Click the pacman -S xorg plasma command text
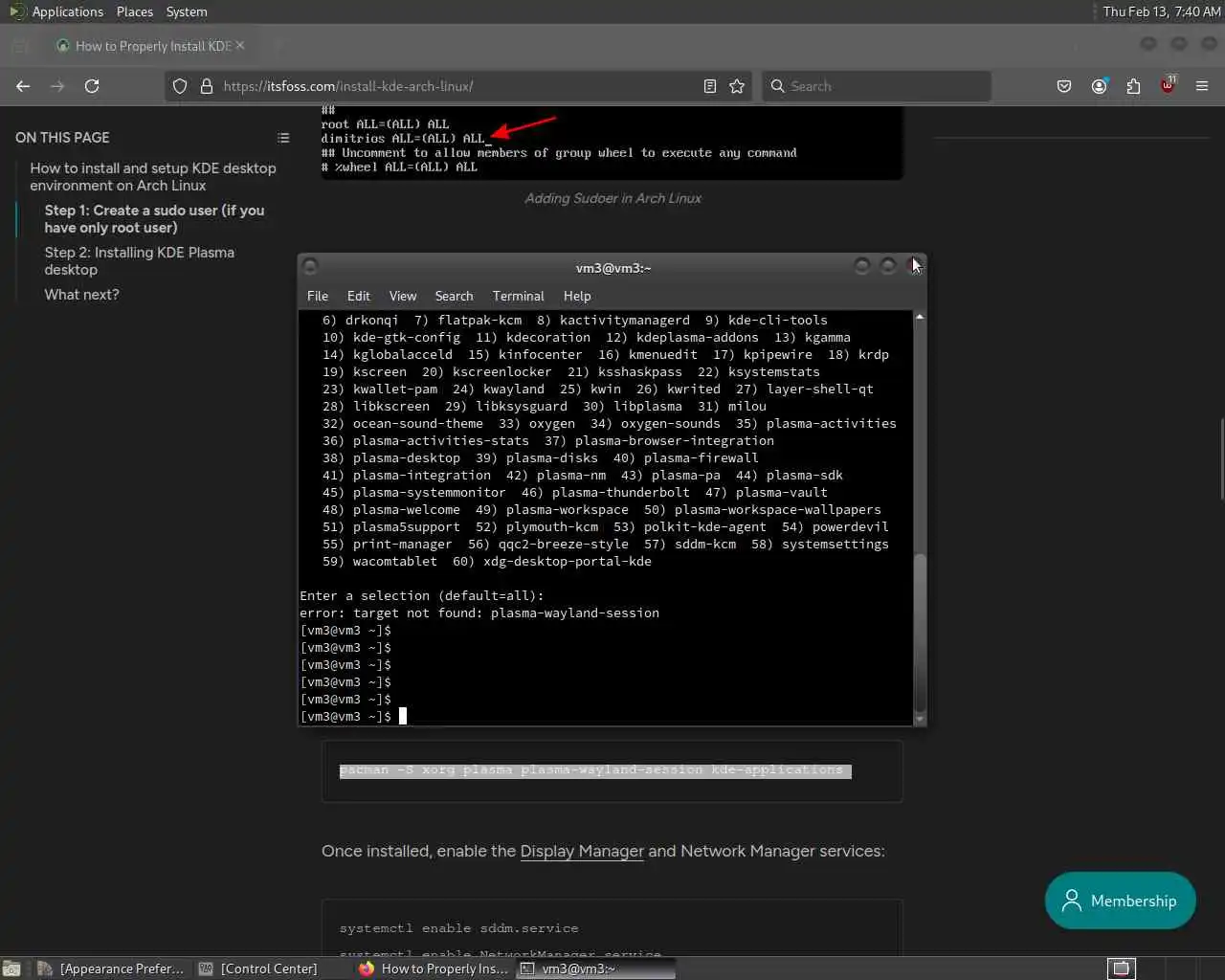This screenshot has height=980, width=1225. point(591,770)
